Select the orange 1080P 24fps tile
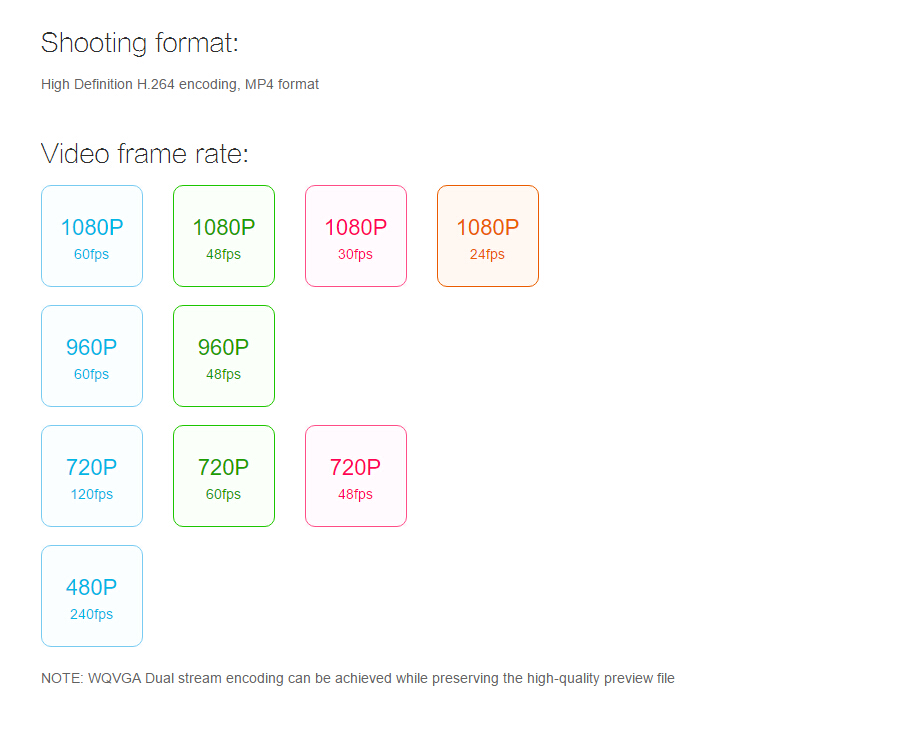This screenshot has width=899, height=729. pyautogui.click(x=487, y=236)
